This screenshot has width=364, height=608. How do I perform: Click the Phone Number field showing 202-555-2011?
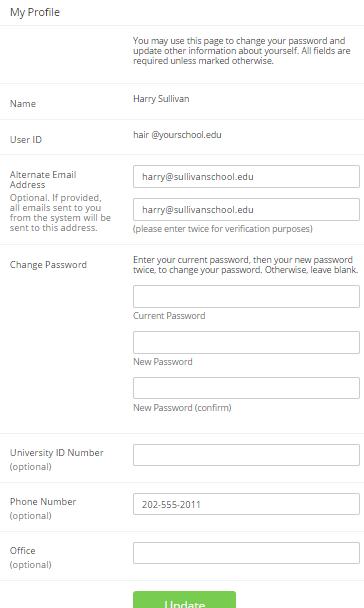[x=246, y=504]
